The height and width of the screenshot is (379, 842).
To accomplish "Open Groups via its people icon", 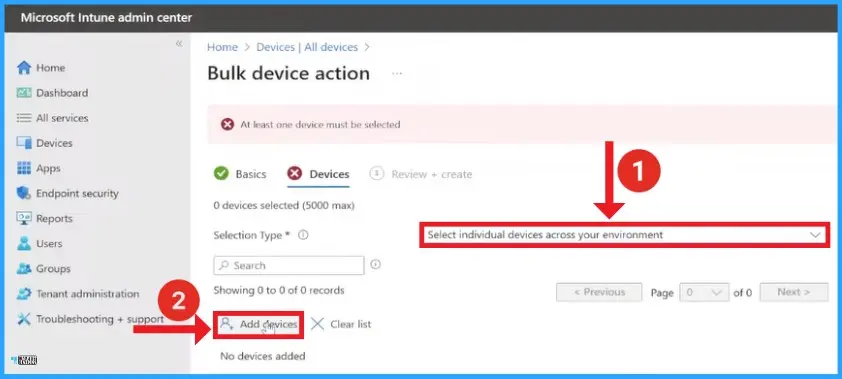I will pos(24,268).
